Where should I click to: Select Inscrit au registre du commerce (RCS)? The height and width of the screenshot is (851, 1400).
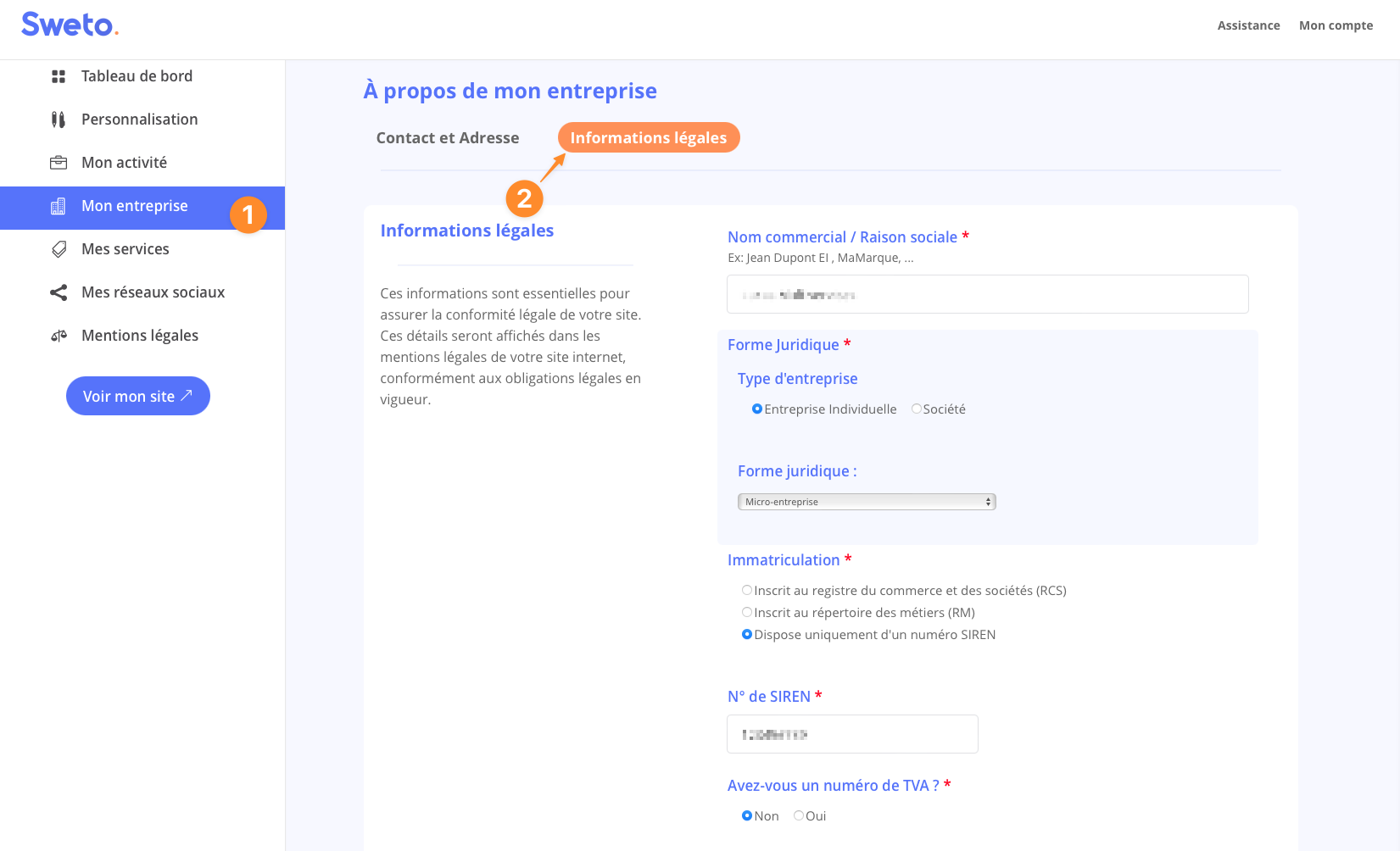747,590
